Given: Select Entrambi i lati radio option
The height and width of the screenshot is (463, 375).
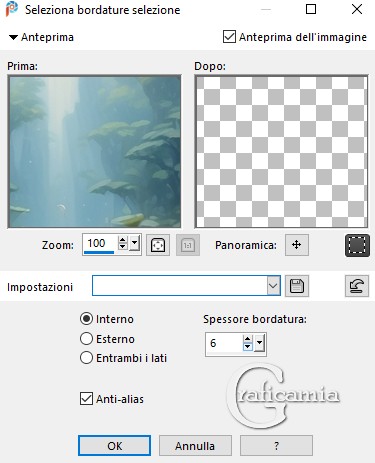Looking at the screenshot, I should tap(86, 358).
